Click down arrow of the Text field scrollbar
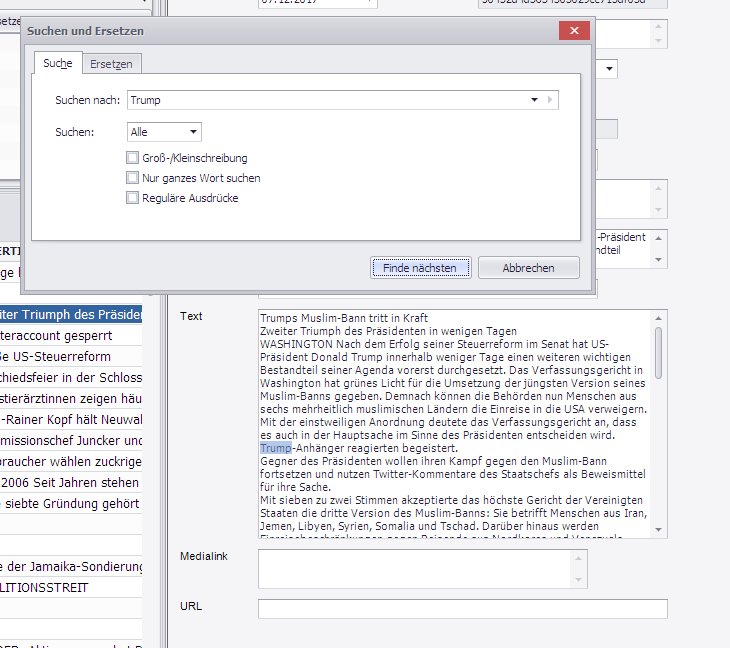This screenshot has height=648, width=730. pos(659,528)
